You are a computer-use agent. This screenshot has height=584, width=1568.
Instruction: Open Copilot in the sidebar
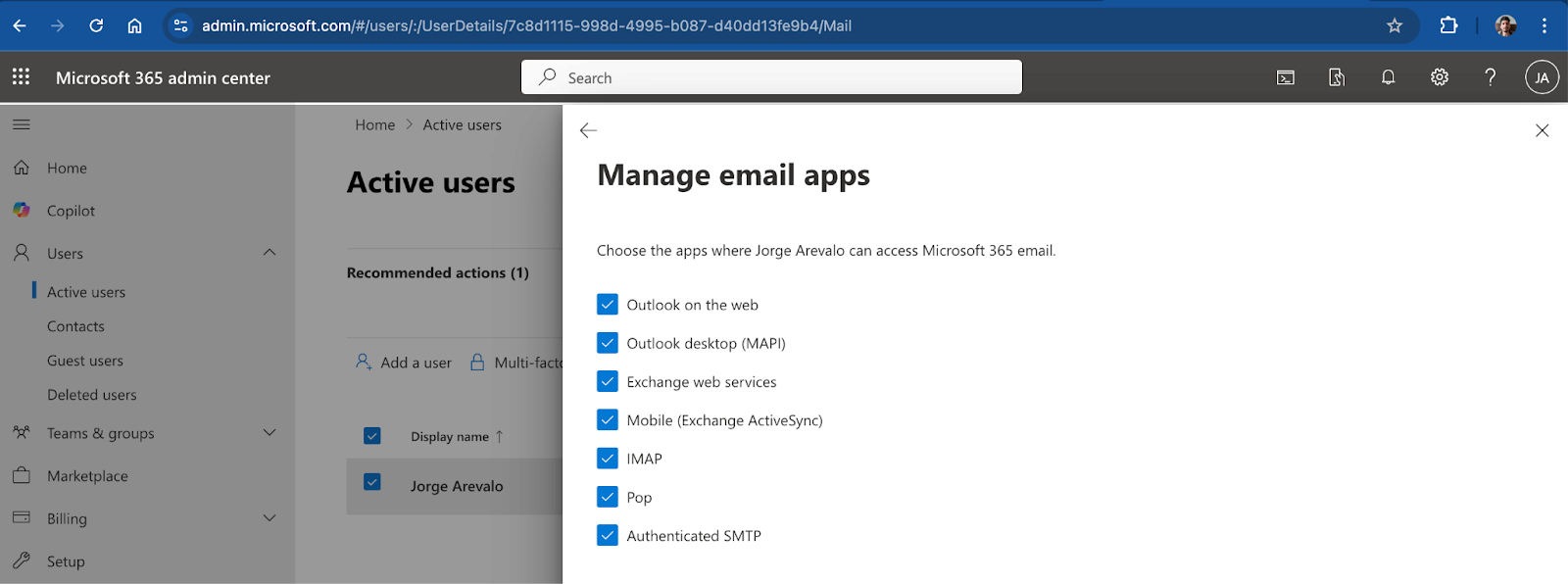click(x=71, y=211)
